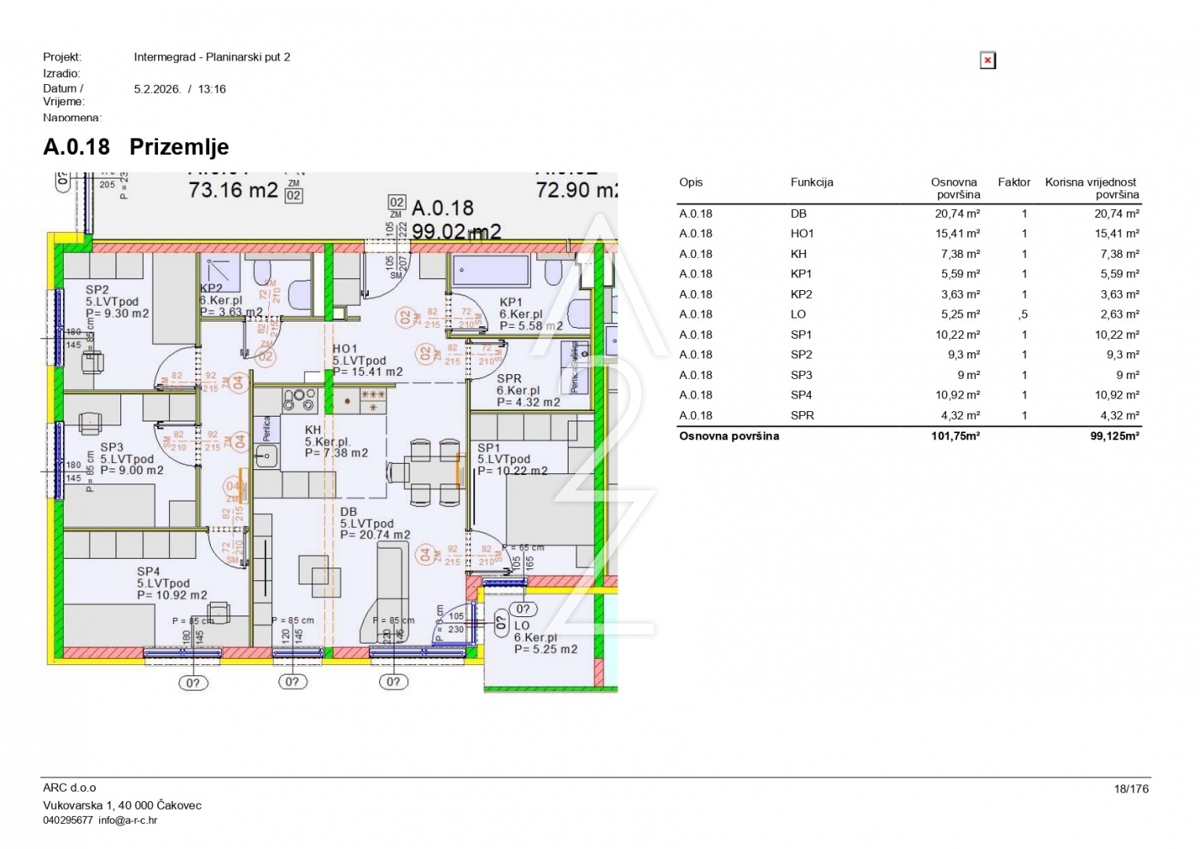Click the stove burners symbol in kitchen
Image resolution: width=1200 pixels, height=849 pixels.
pos(296,400)
